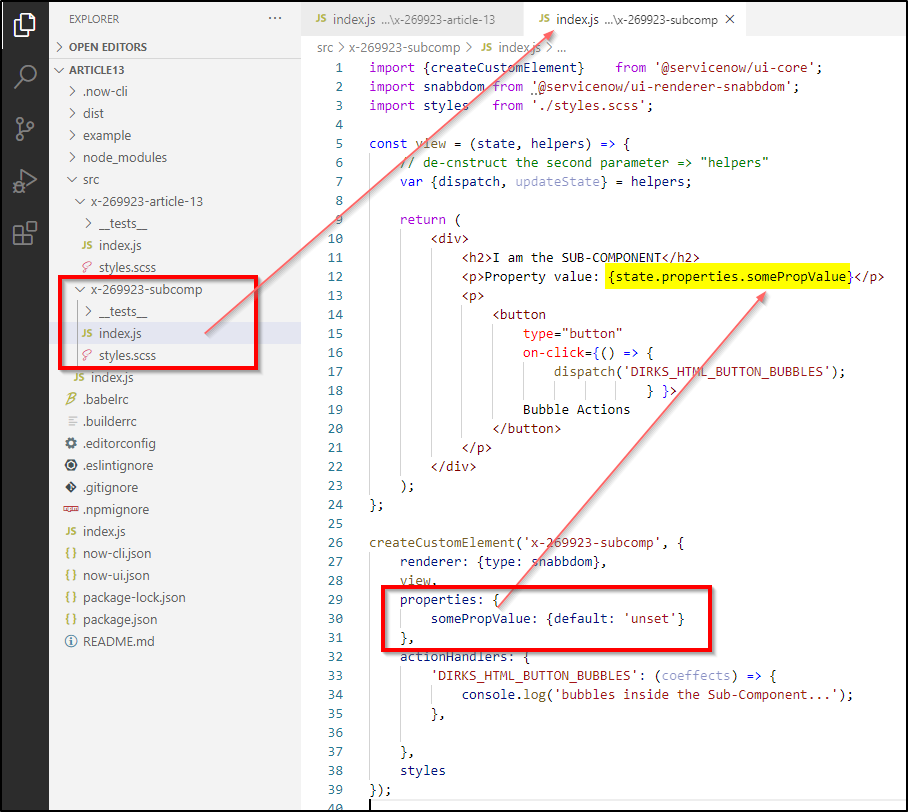
Task: Click 'DIRKS_HTML_BUTTON_BUBBLES' string in dispatch call
Action: click(727, 372)
